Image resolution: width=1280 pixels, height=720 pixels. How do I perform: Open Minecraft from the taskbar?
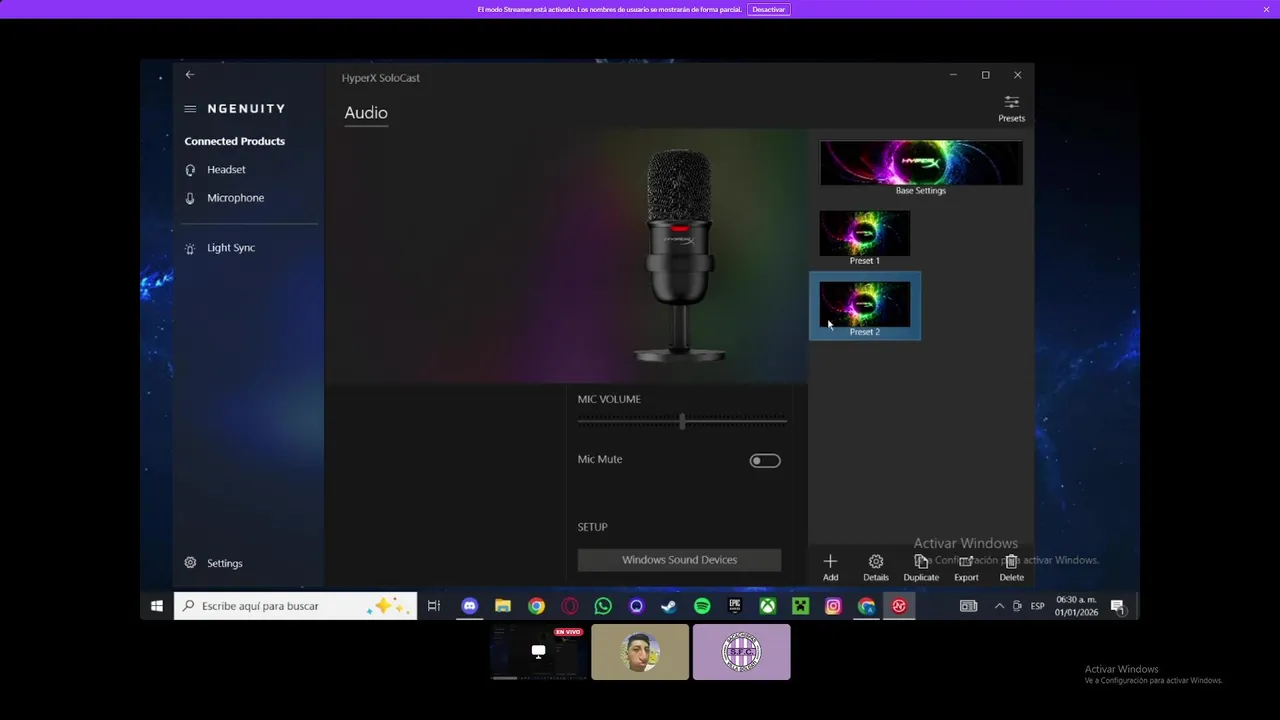click(800, 606)
